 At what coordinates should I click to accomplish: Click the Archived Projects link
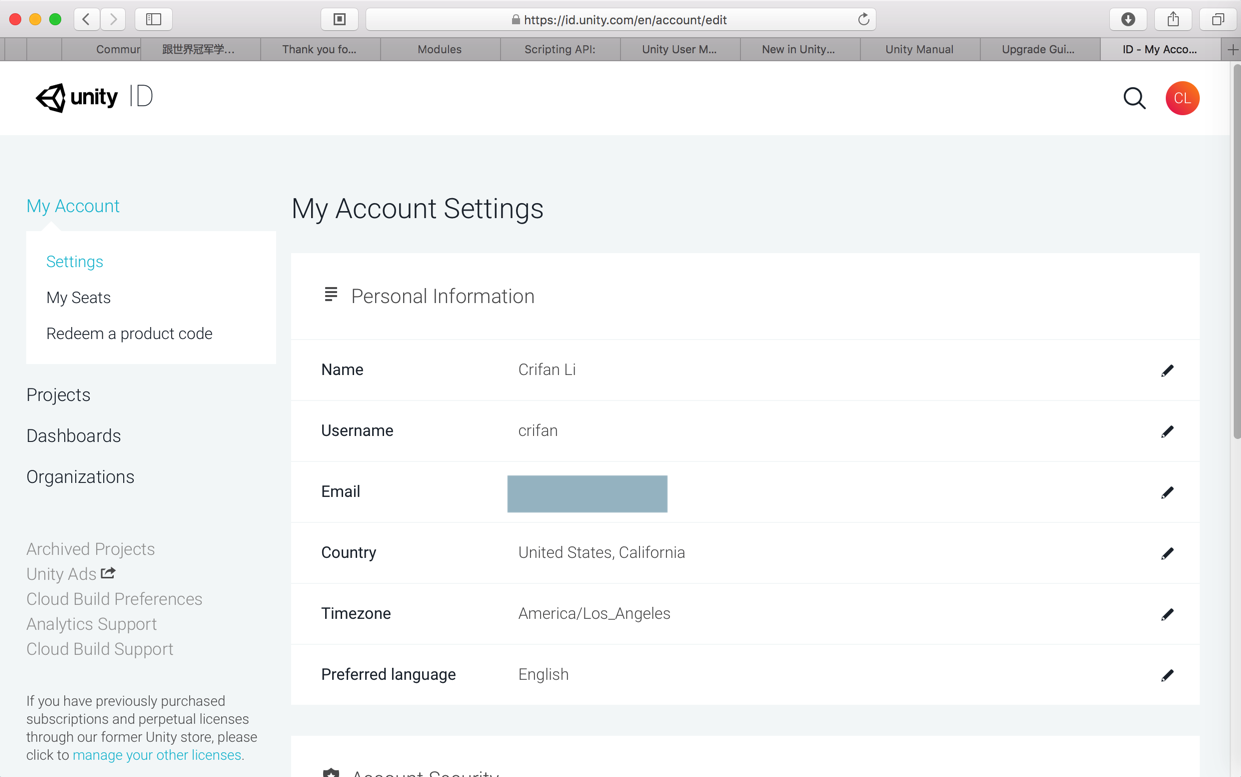click(x=90, y=549)
